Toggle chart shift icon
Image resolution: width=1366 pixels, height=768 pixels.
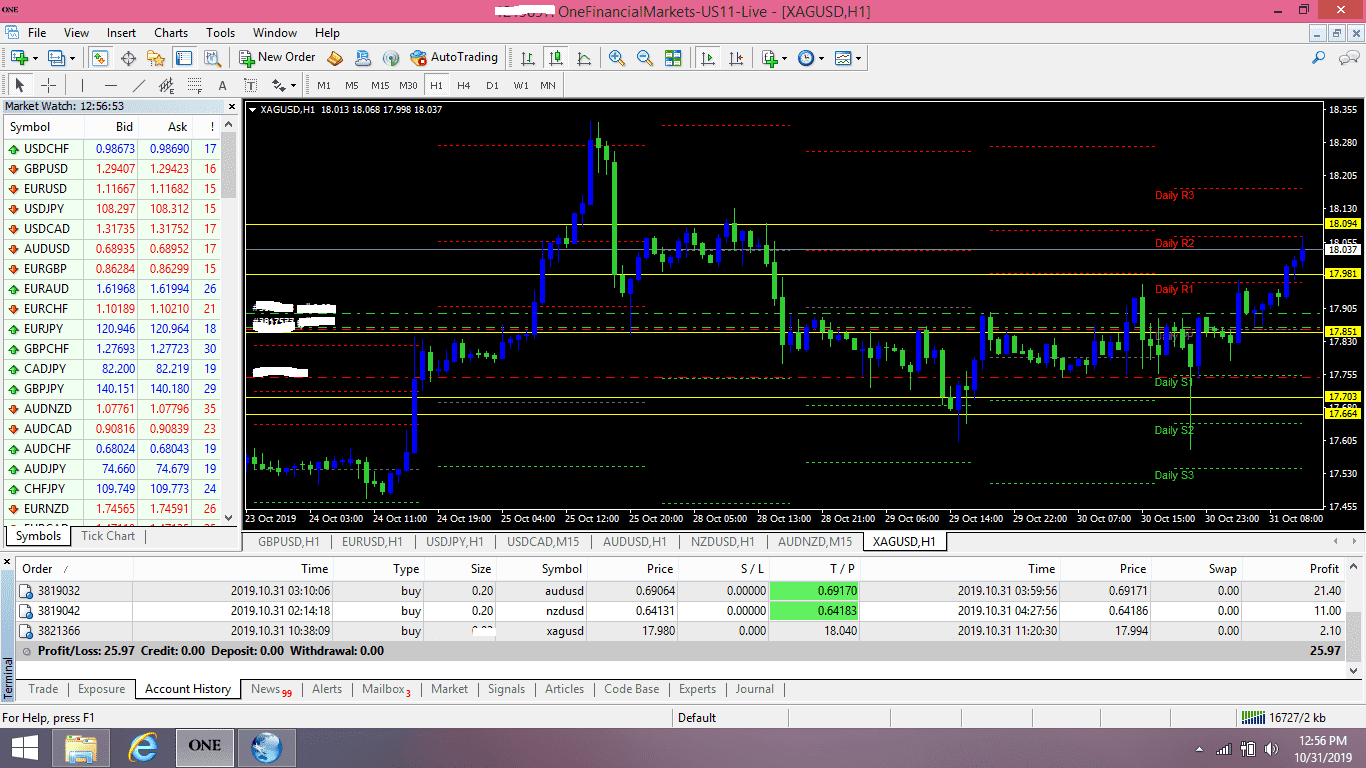(x=736, y=58)
